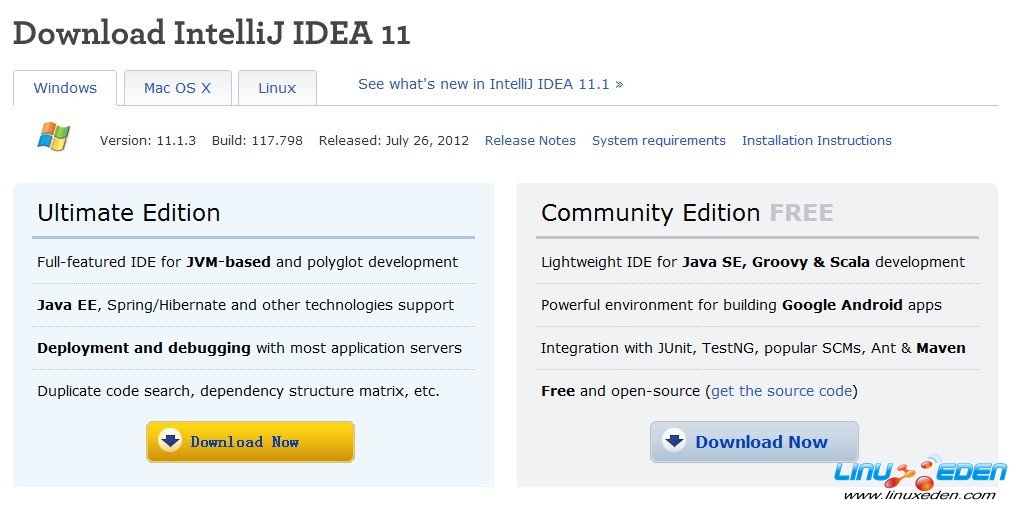The image size is (1016, 509).
Task: Follow the get the source code link
Action: 781,391
